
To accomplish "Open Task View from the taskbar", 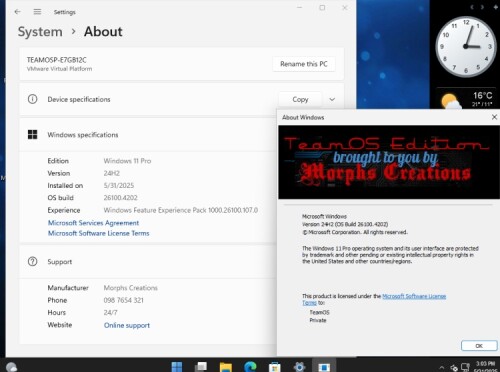I will 201,366.
